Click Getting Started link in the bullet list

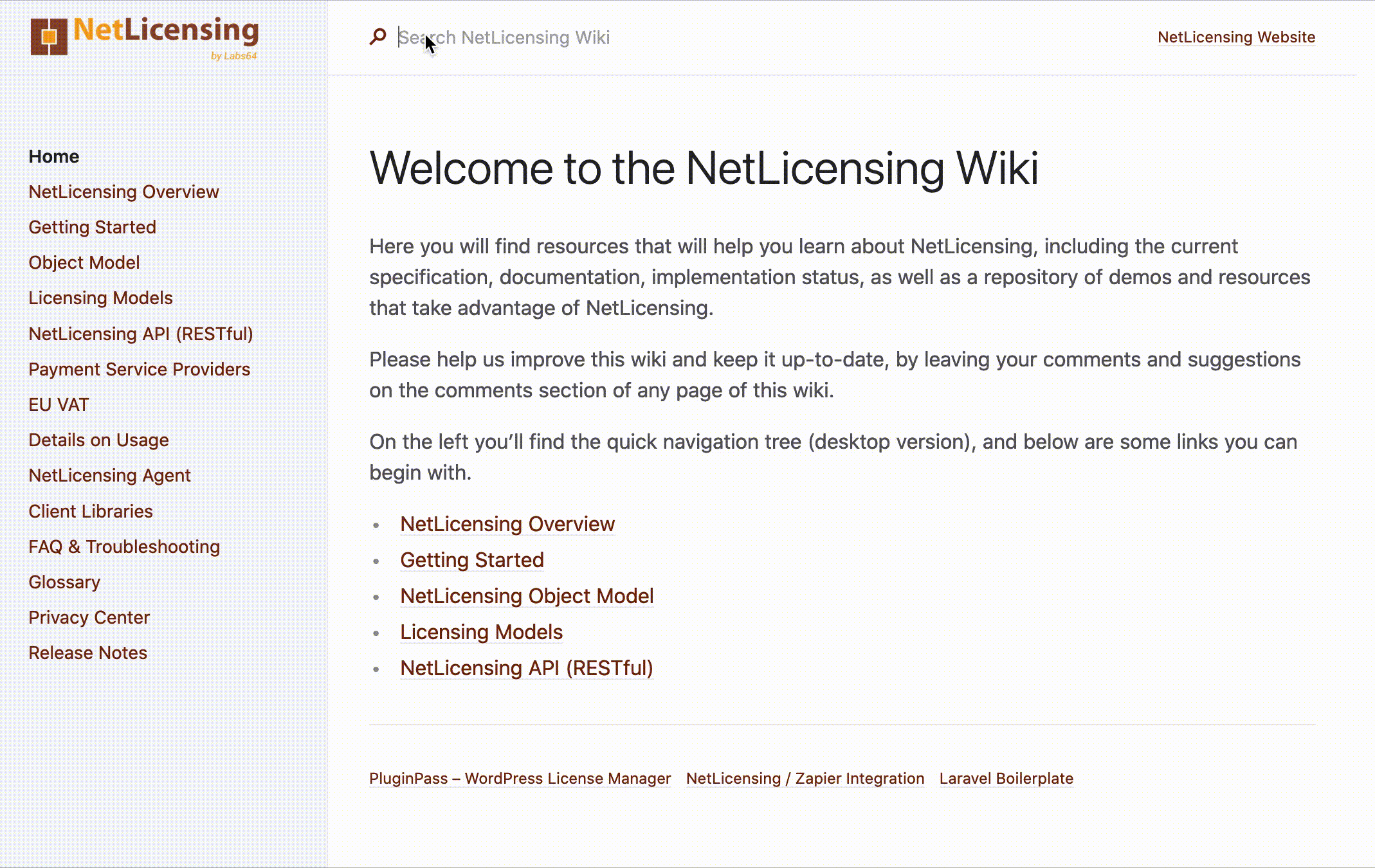pos(472,560)
